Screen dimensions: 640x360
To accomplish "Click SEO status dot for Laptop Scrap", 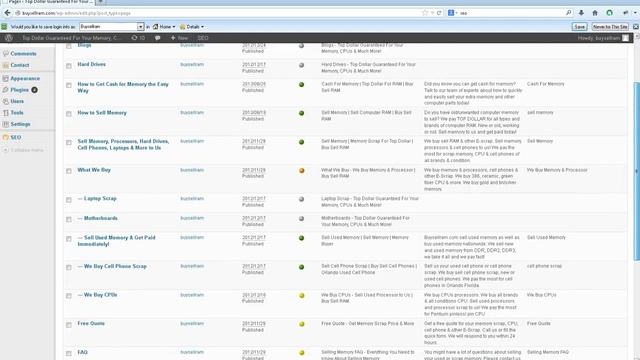I will pyautogui.click(x=301, y=199).
